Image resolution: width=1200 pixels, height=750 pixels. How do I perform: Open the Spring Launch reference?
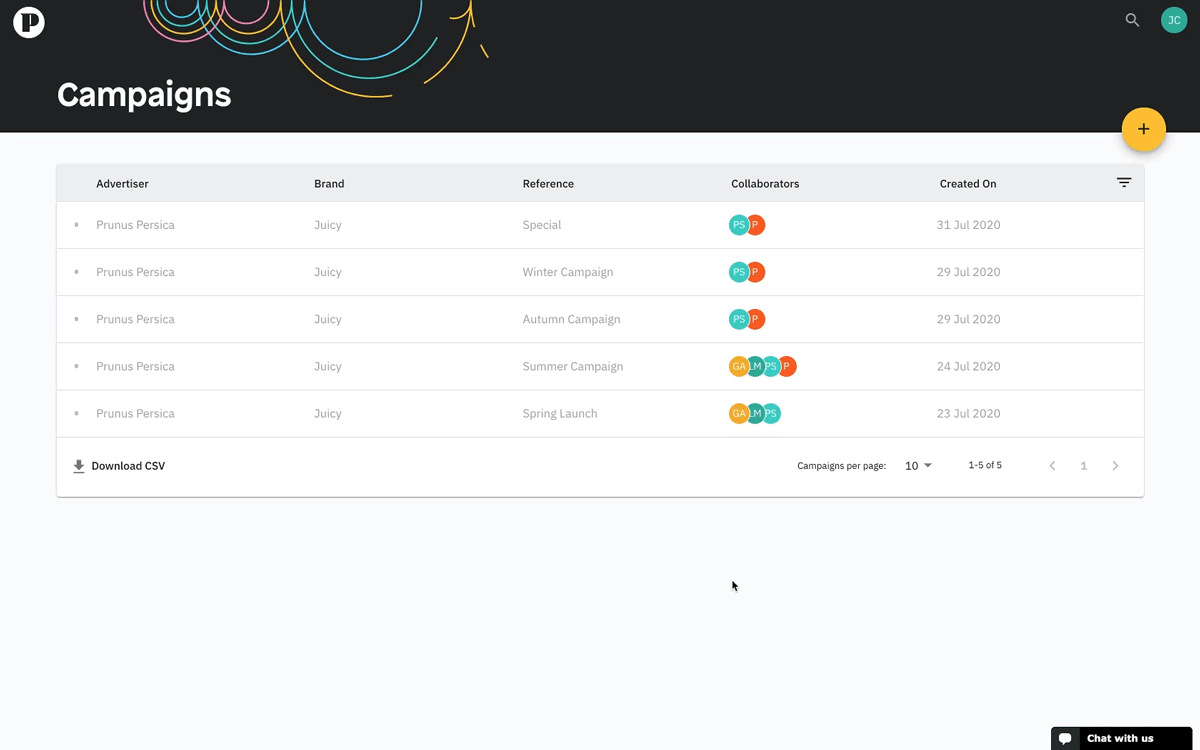pyautogui.click(x=560, y=413)
